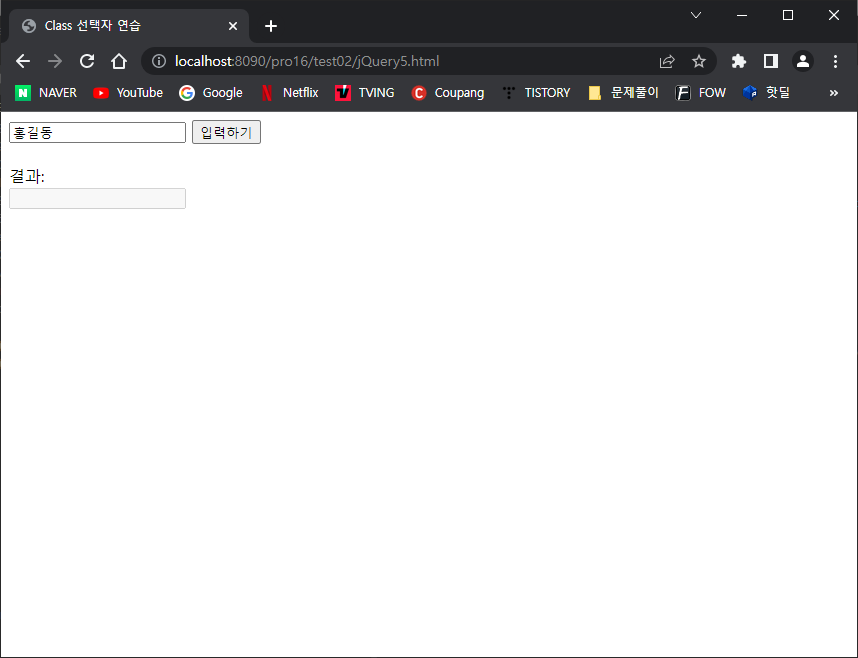Image resolution: width=858 pixels, height=658 pixels.
Task: Open the Coupang bookmark
Action: (448, 93)
